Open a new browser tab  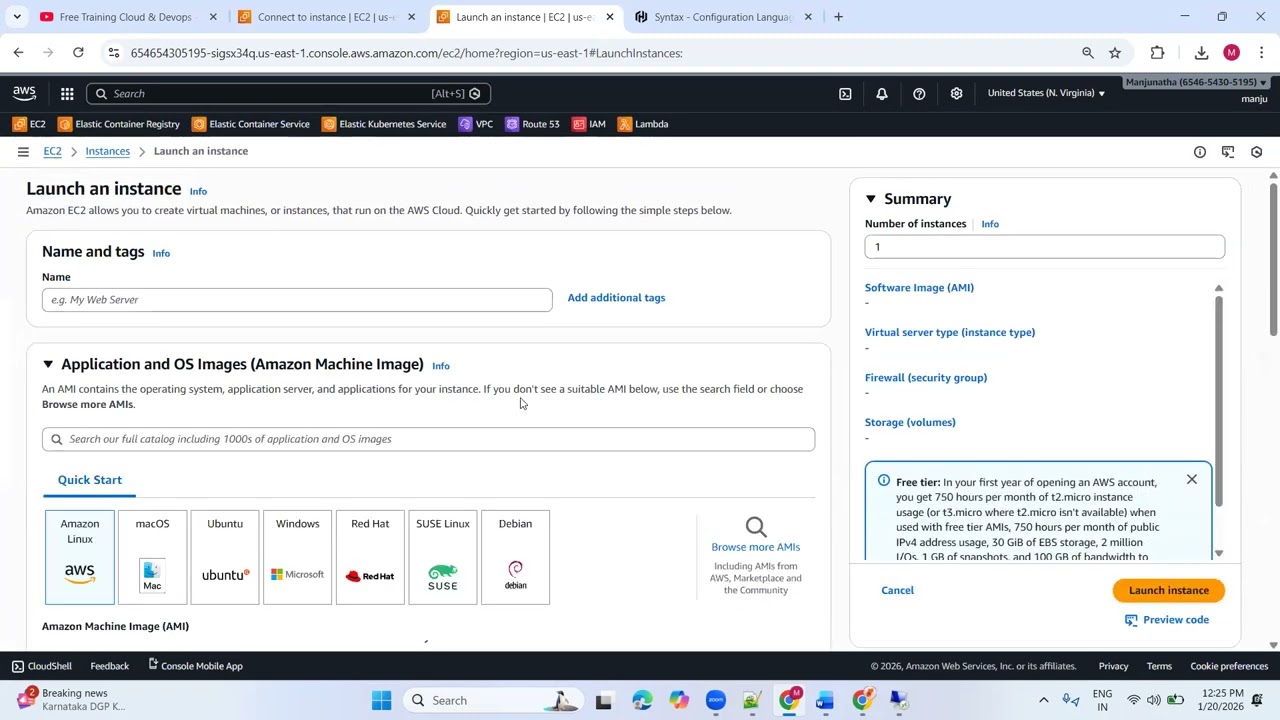pos(838,17)
